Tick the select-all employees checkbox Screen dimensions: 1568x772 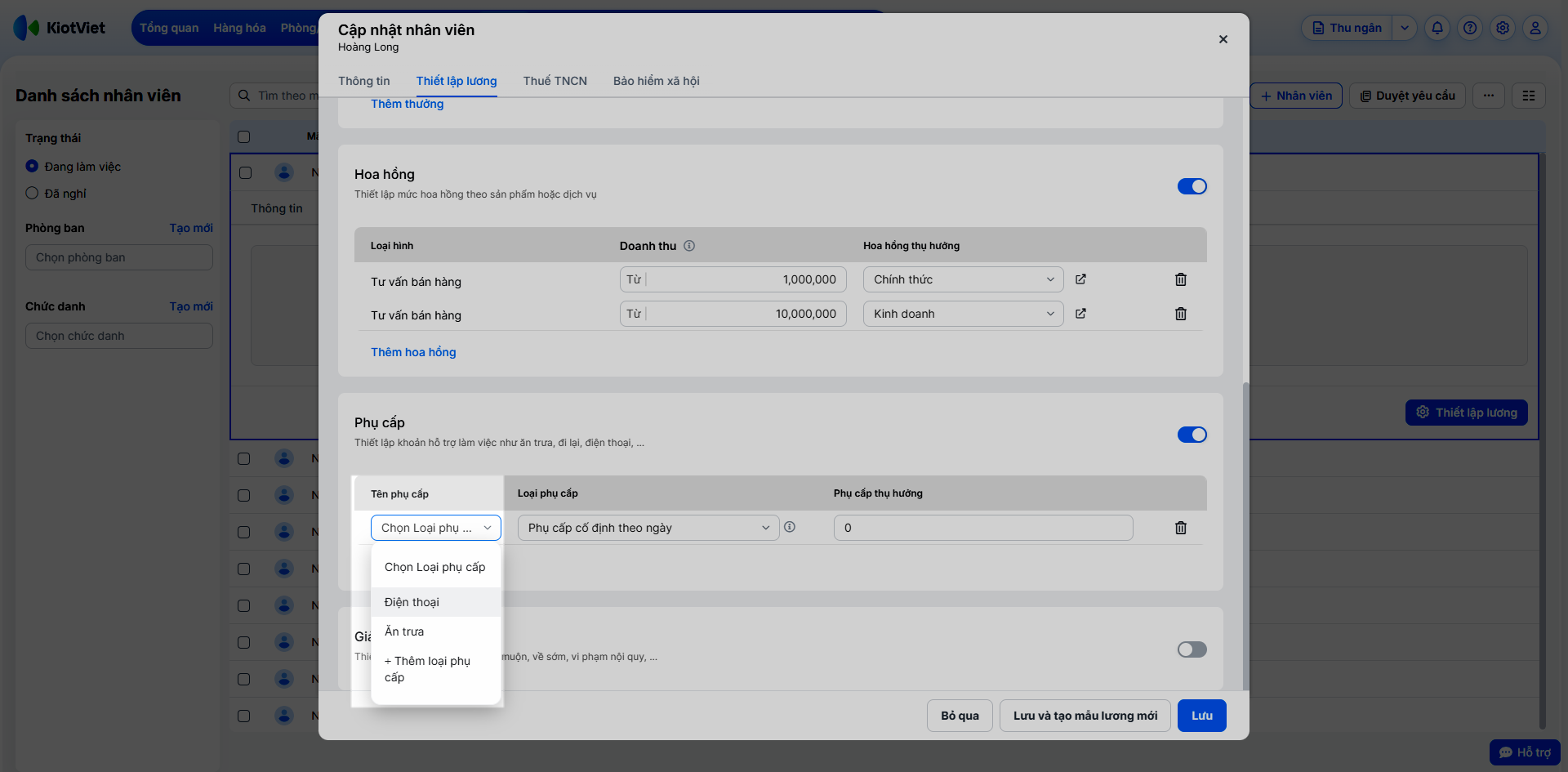(243, 136)
